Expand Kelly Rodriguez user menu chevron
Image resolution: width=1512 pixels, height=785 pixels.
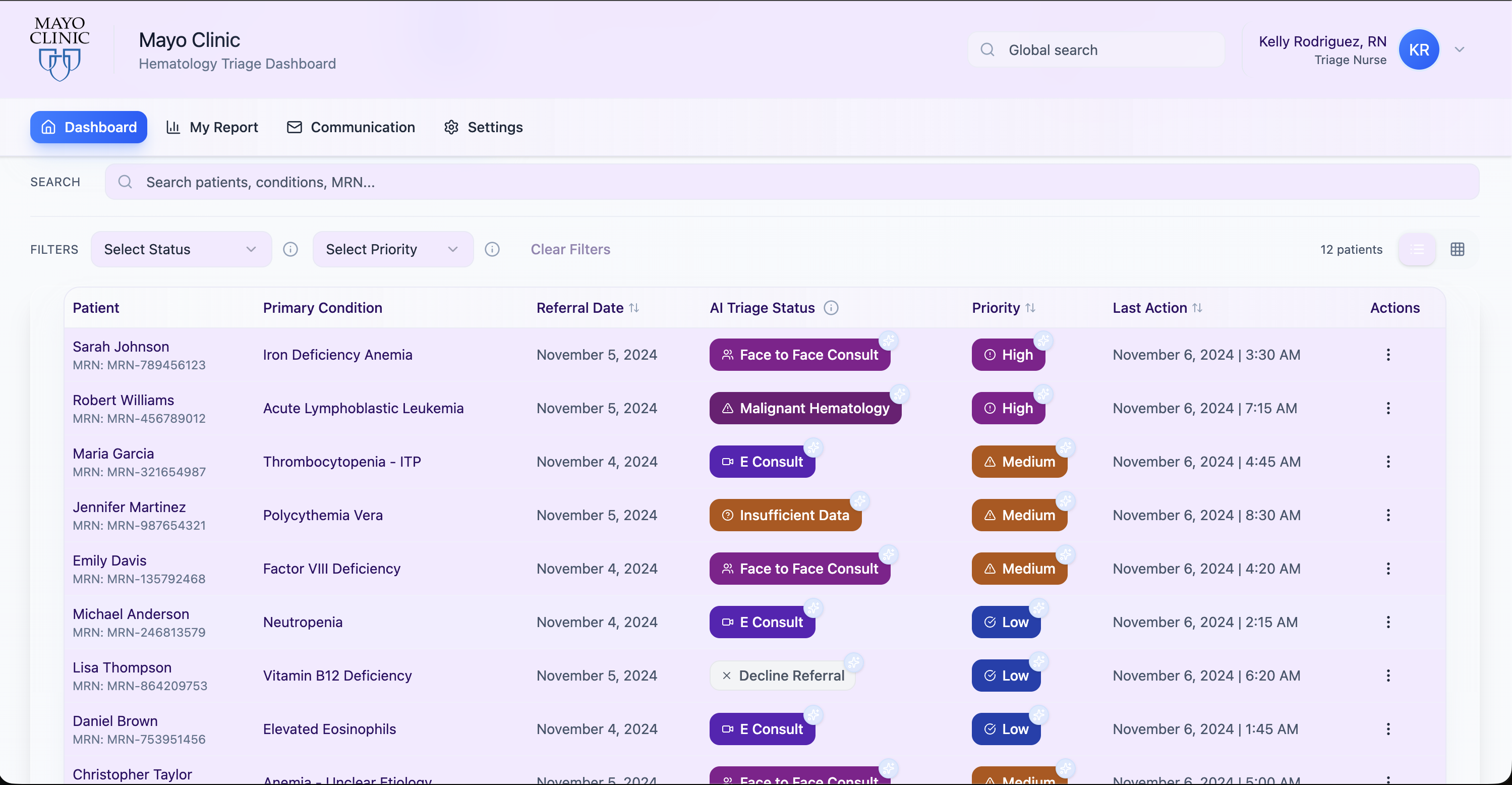(1459, 50)
